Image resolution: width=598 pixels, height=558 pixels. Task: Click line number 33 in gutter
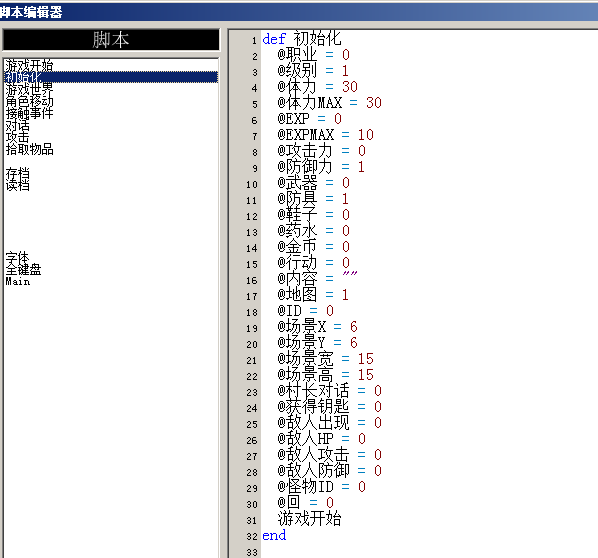click(252, 552)
